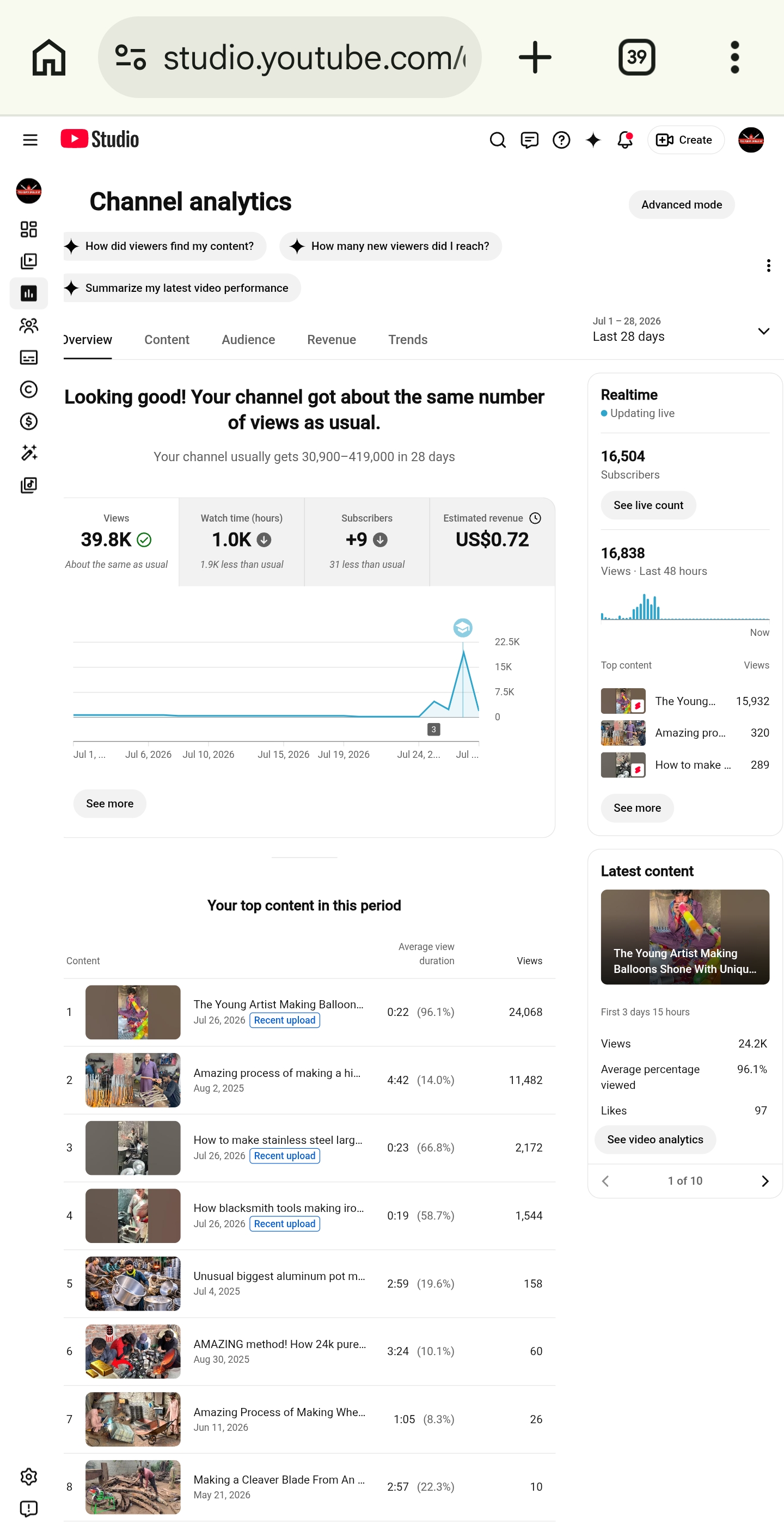Select 'Summarize my latest video performance' chip
Viewport: 784px width, 1531px height.
pos(182,287)
